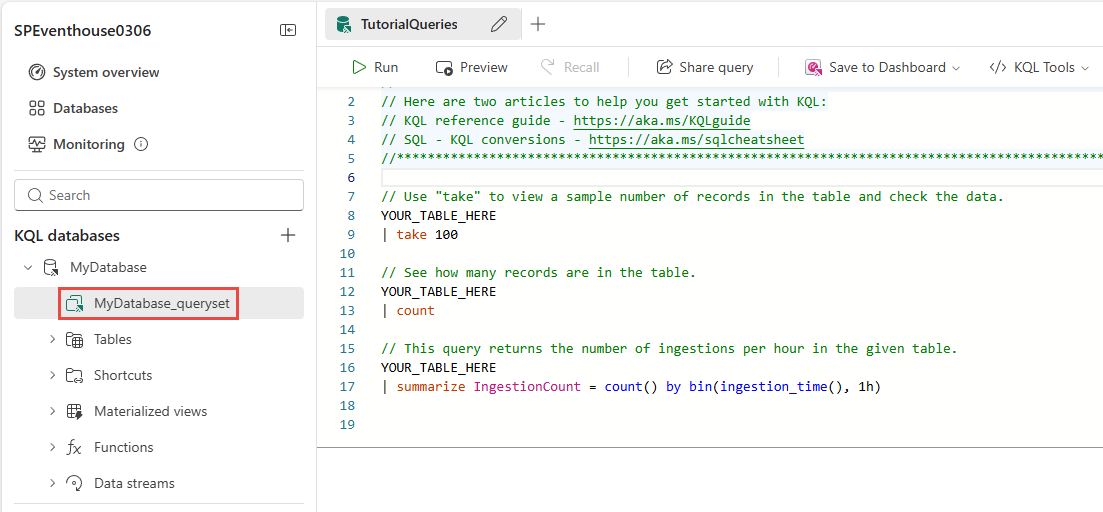The image size is (1103, 512).
Task: Open Save to Dashboard dropdown arrow
Action: click(955, 68)
